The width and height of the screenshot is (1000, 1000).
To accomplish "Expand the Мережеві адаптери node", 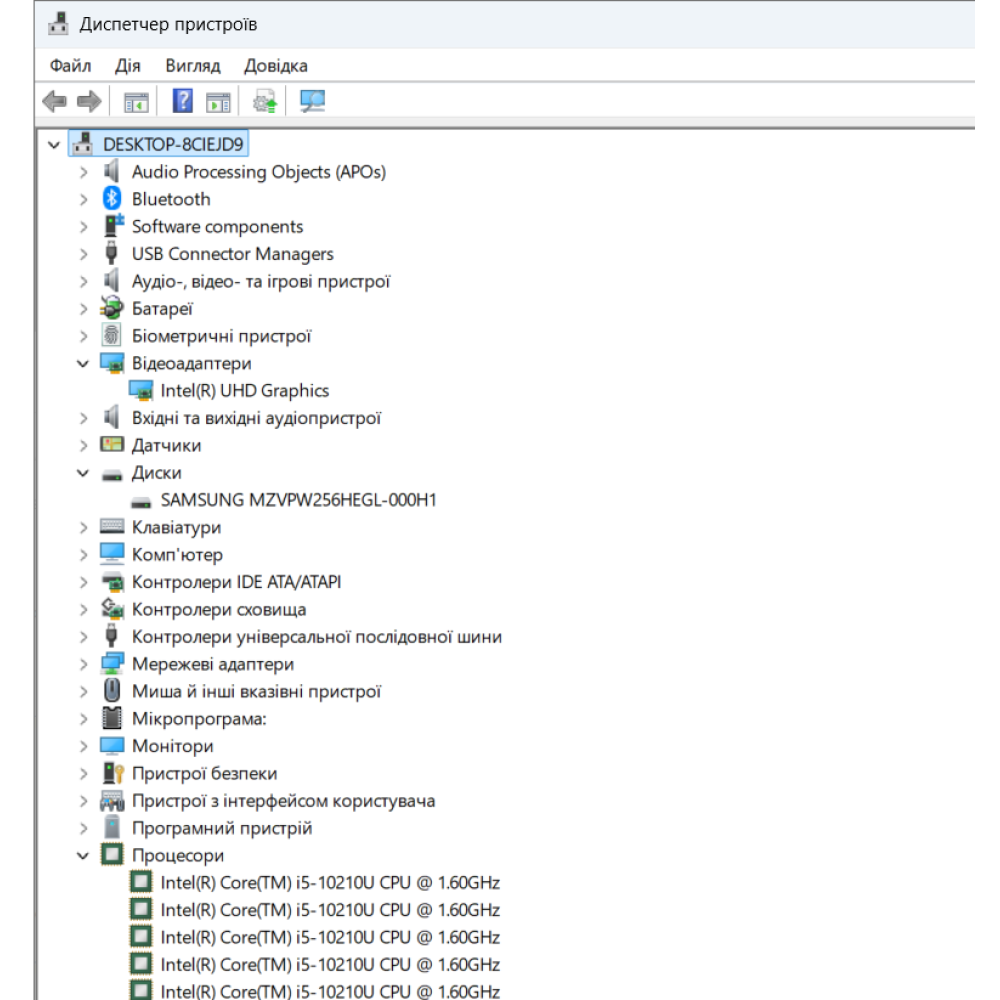I will point(84,664).
